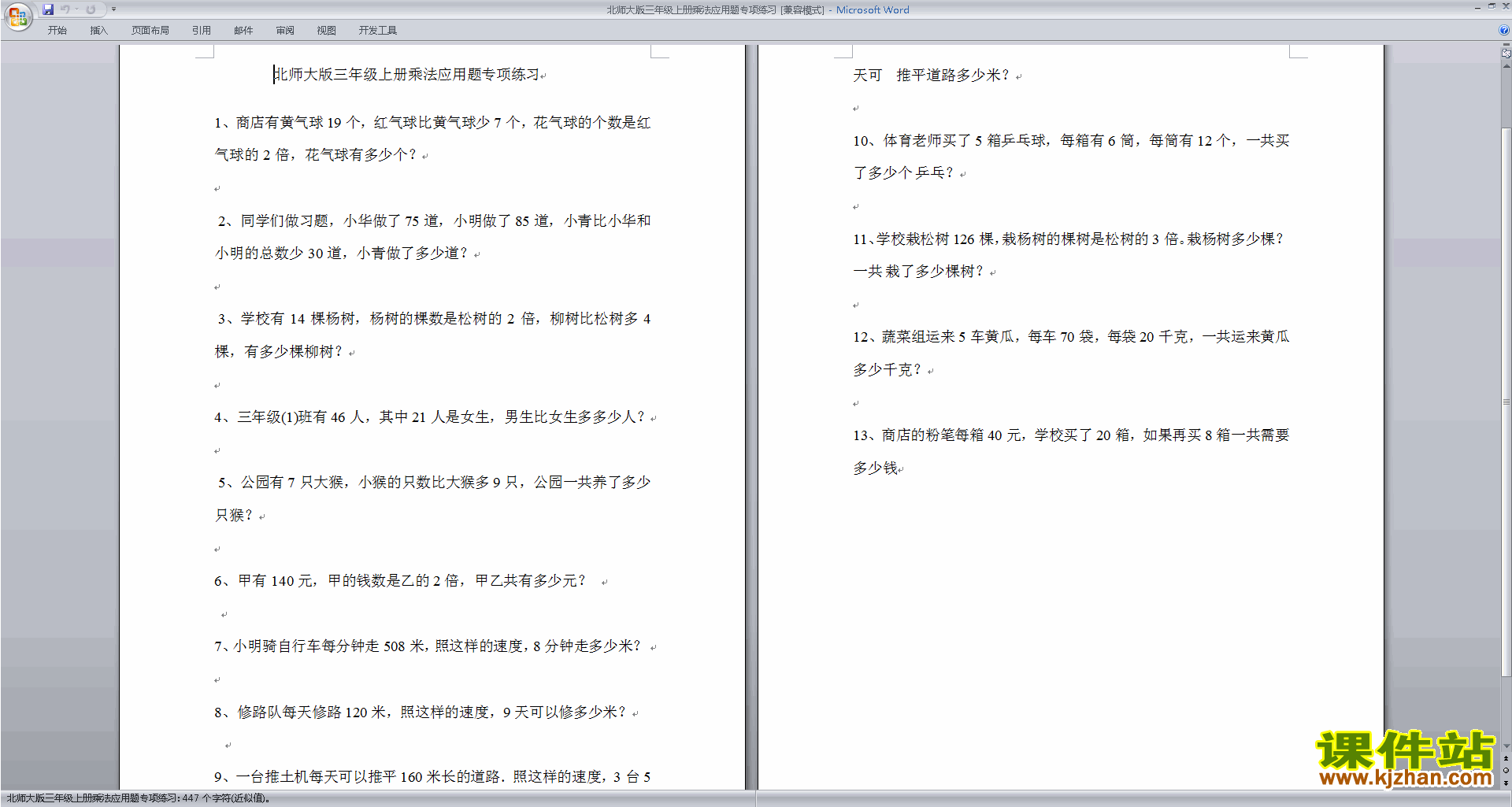This screenshot has width=1512, height=807.
Task: Click question 9 '一台推土机每天可以推平 160 米'
Action: [x=432, y=777]
